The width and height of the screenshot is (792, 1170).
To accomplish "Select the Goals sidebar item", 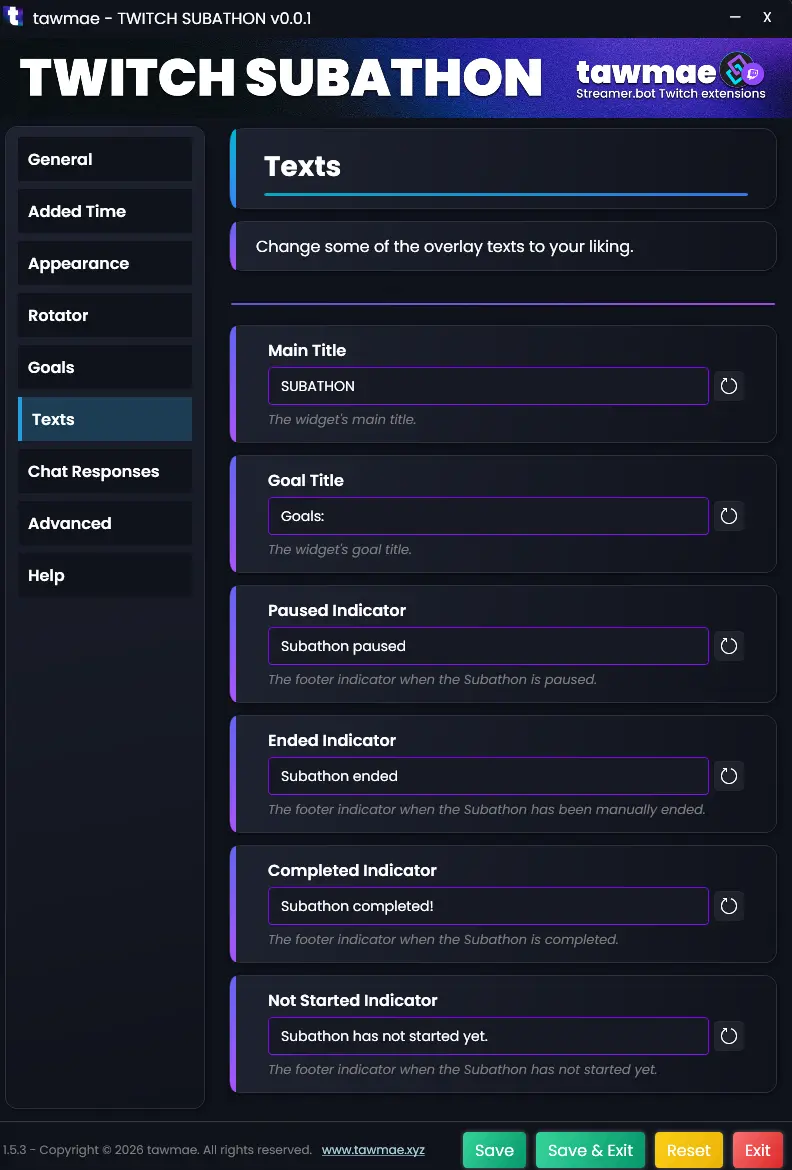I will (105, 368).
